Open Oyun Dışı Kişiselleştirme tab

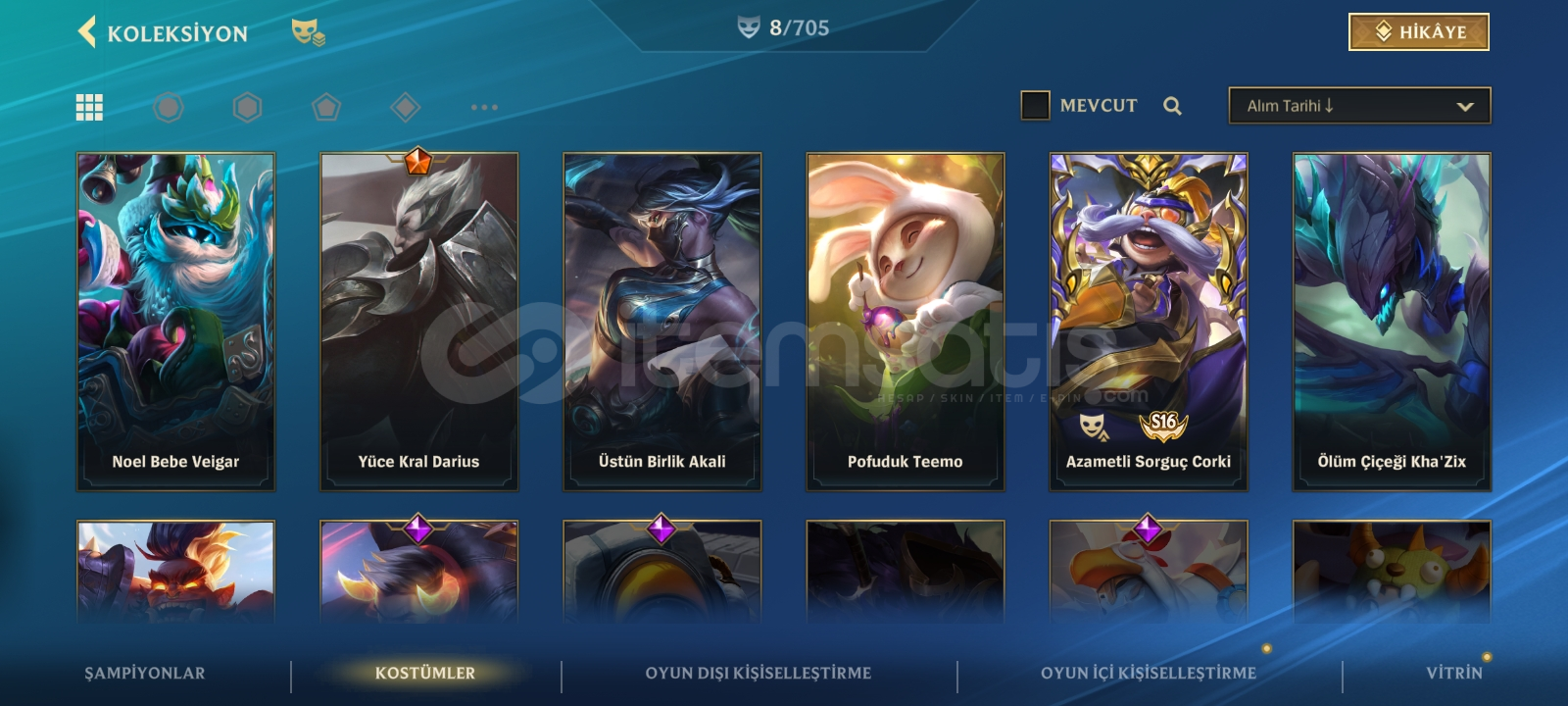pos(758,673)
